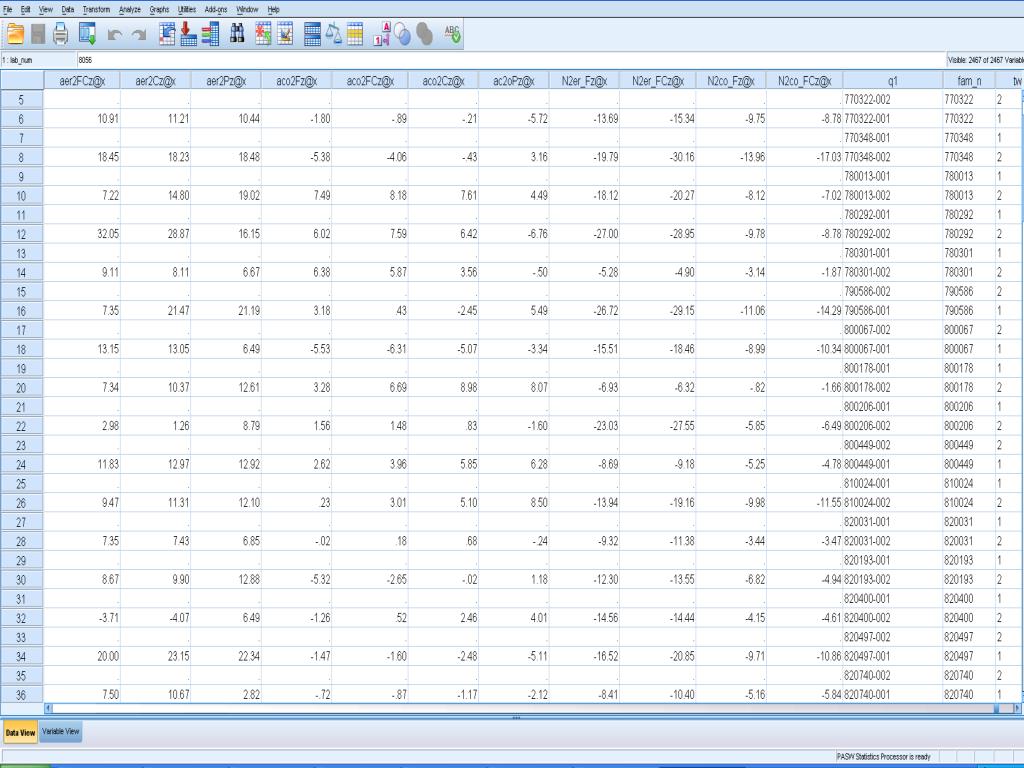Click the Save file icon
Viewport: 1024px width, 768px height.
(x=38, y=34)
